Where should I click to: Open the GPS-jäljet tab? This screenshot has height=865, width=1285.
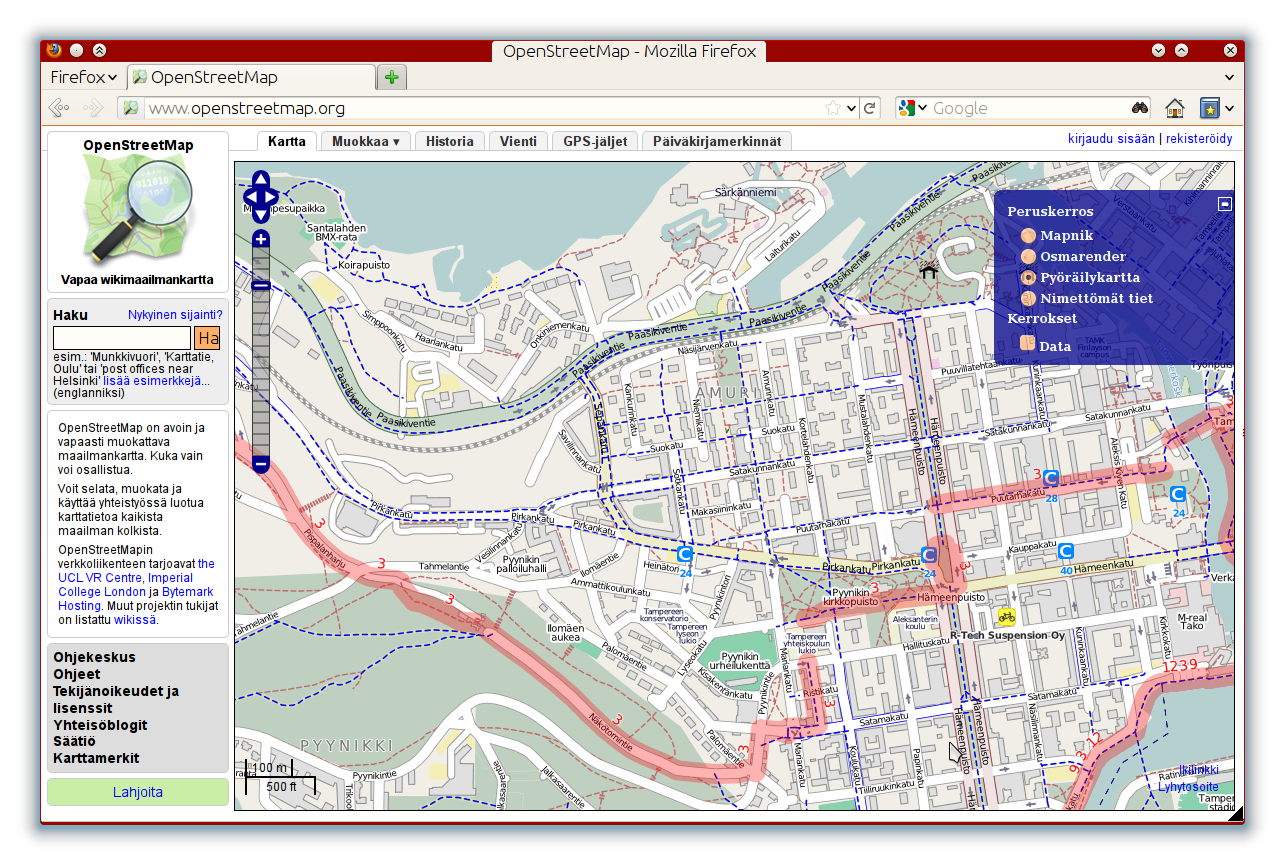point(595,141)
